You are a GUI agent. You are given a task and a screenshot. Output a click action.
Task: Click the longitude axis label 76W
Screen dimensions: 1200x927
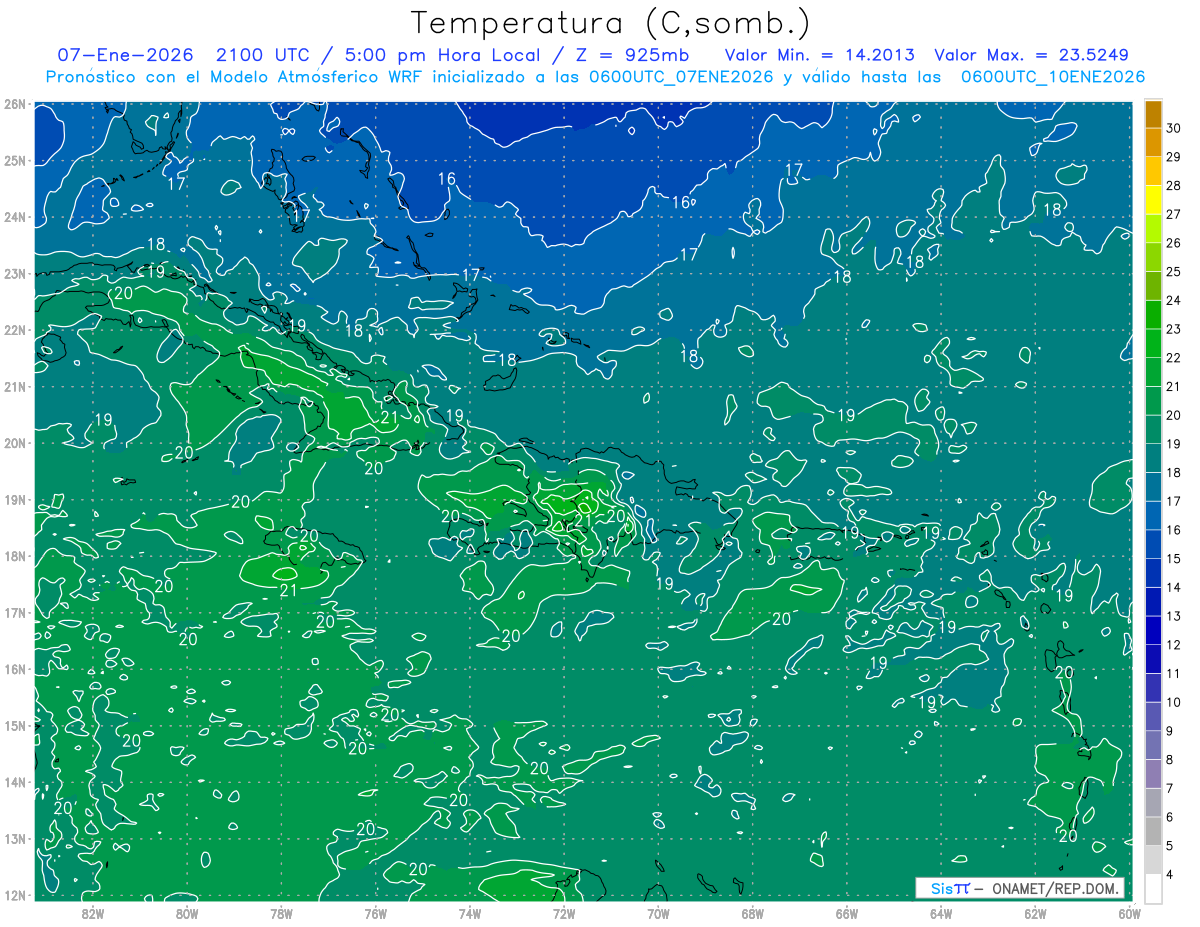pyautogui.click(x=375, y=914)
